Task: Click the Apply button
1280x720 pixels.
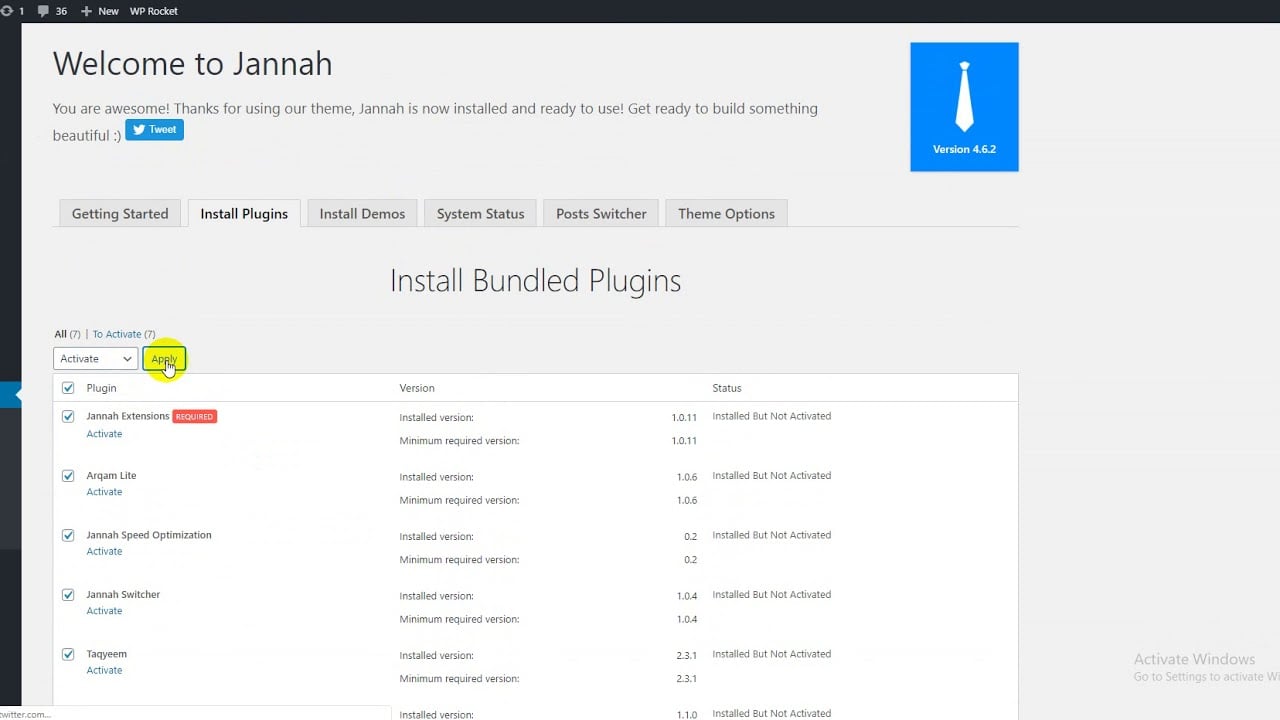Action: pos(164,359)
